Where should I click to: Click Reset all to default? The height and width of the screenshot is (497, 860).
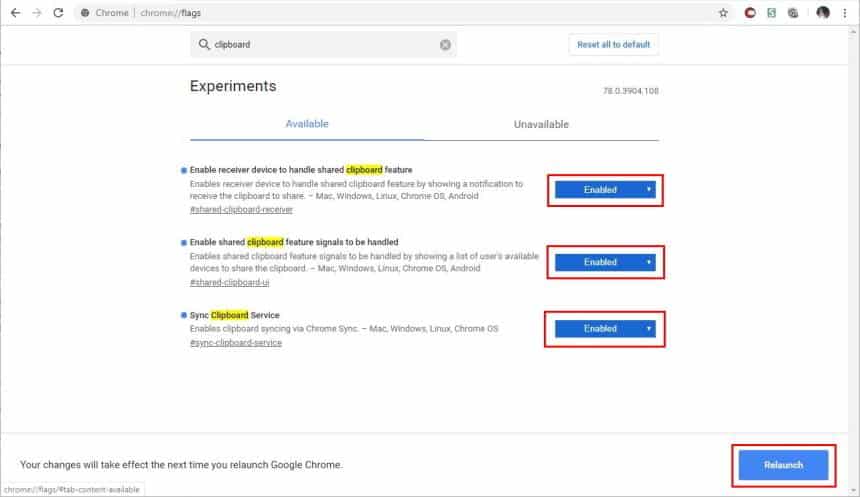pyautogui.click(x=613, y=44)
